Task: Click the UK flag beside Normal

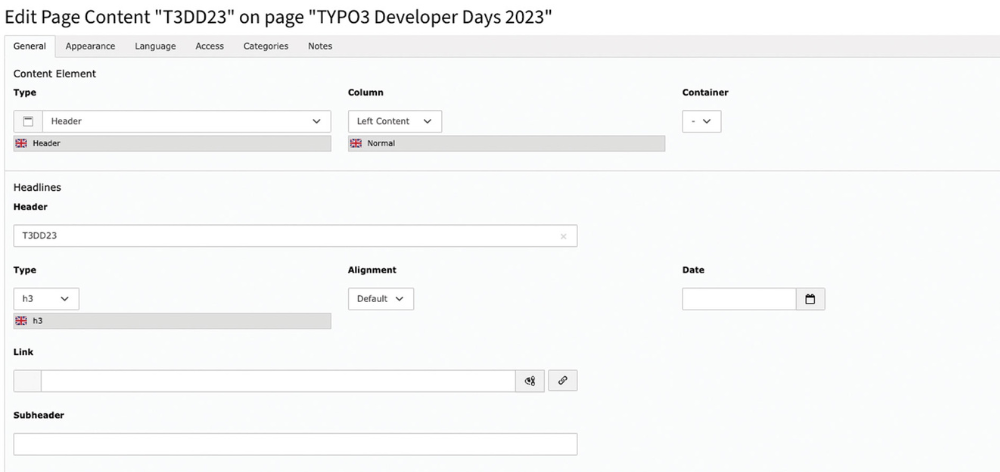Action: tap(356, 144)
